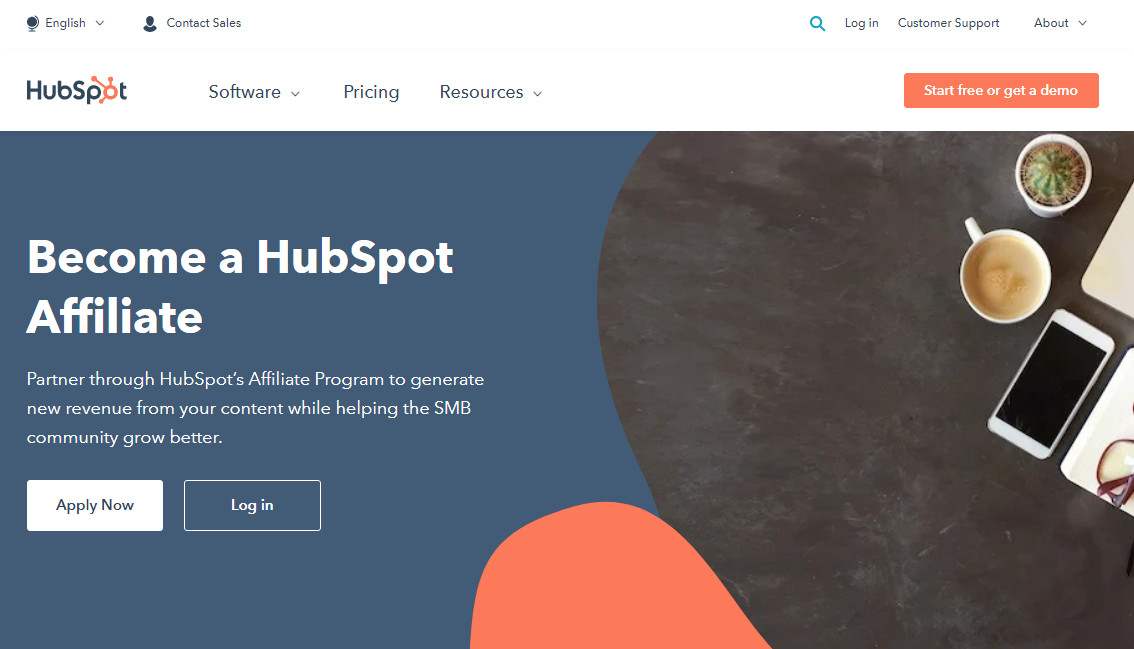This screenshot has width=1134, height=649.
Task: Expand the English language chevron
Action: [100, 23]
